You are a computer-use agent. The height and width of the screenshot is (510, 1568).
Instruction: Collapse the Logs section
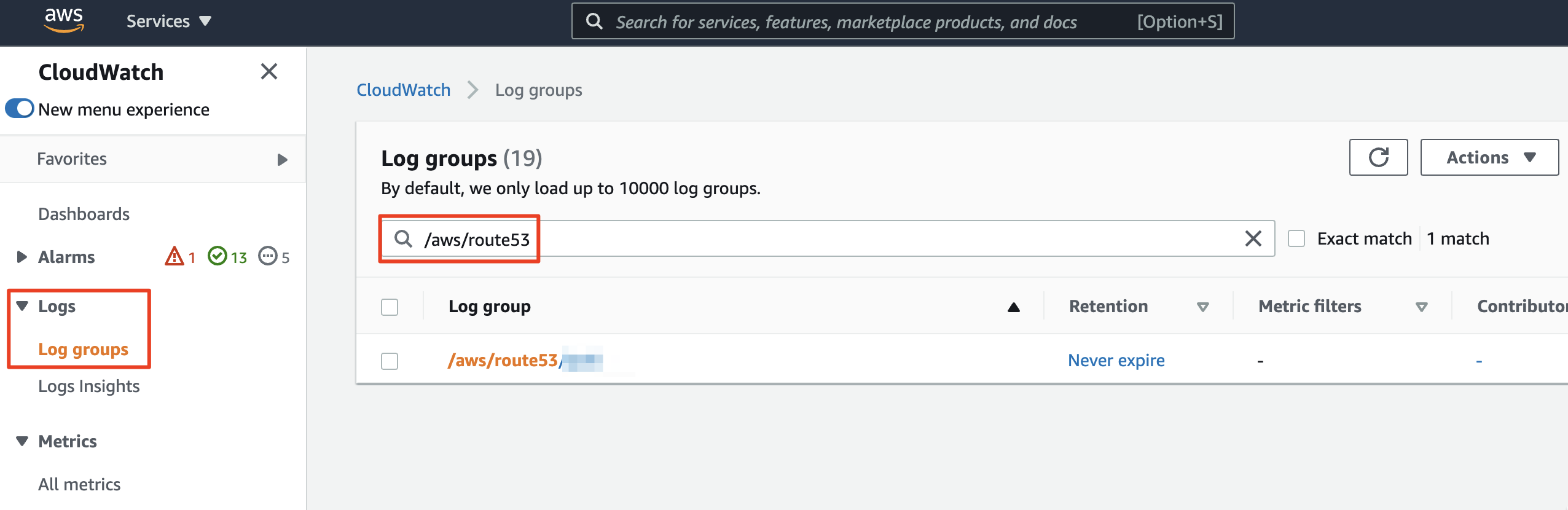(x=22, y=306)
